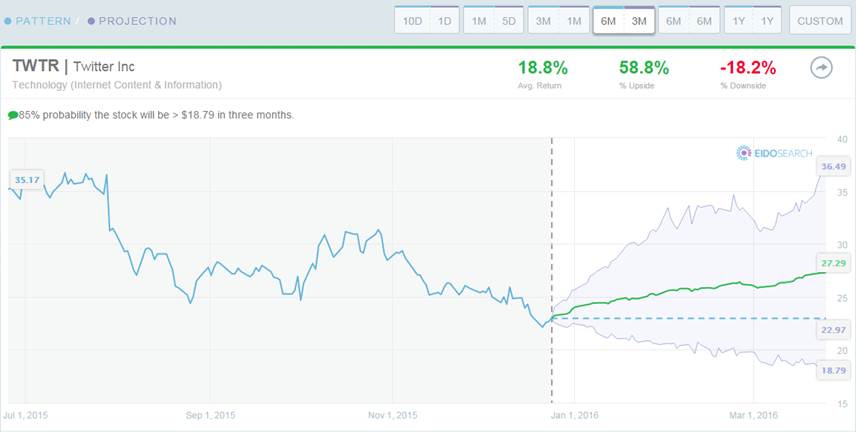Click the TWTR ticker symbol
Image resolution: width=856 pixels, height=432 pixels.
pyautogui.click(x=35, y=66)
